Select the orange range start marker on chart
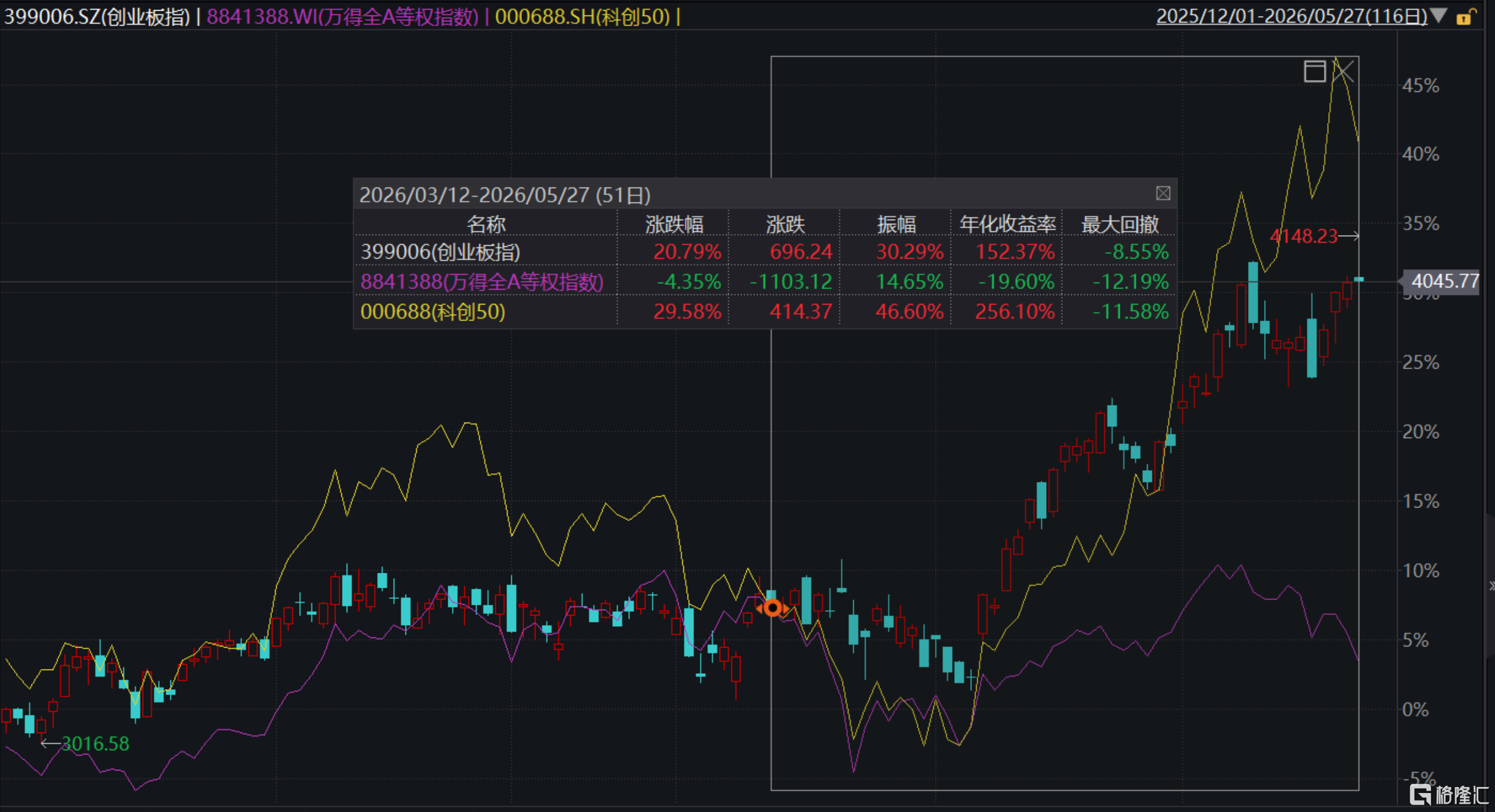Screen dimensions: 1495x812 click(772, 608)
